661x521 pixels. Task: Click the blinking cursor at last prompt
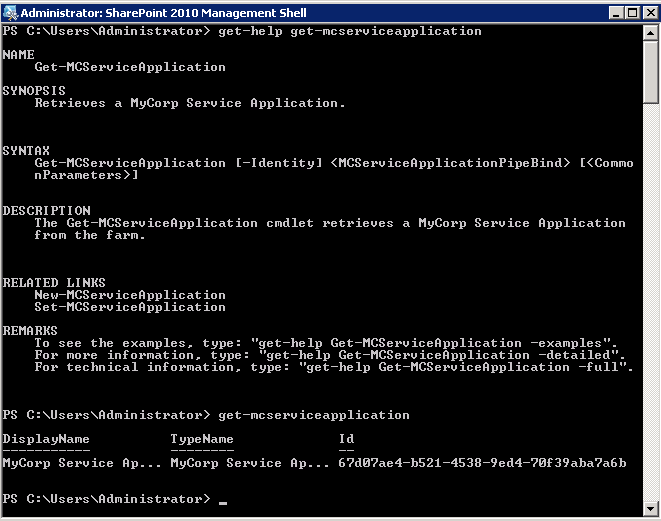pyautogui.click(x=222, y=500)
